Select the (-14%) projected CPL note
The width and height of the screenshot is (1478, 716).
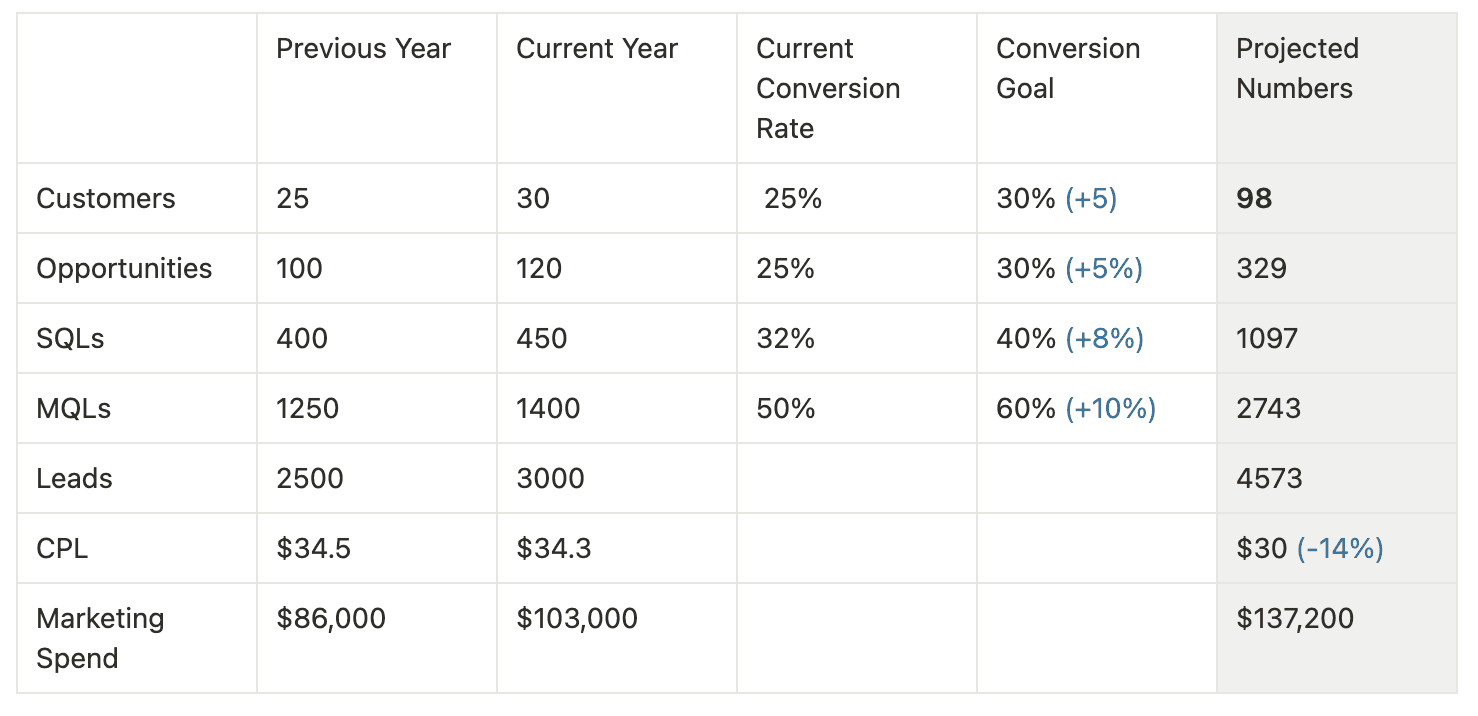[x=1340, y=549]
